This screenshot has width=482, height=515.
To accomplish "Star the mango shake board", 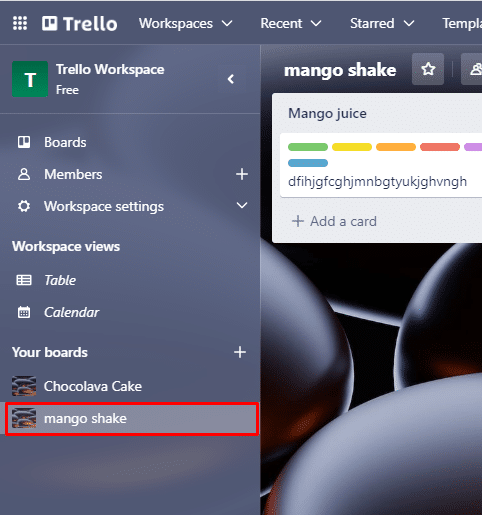I will (x=428, y=69).
